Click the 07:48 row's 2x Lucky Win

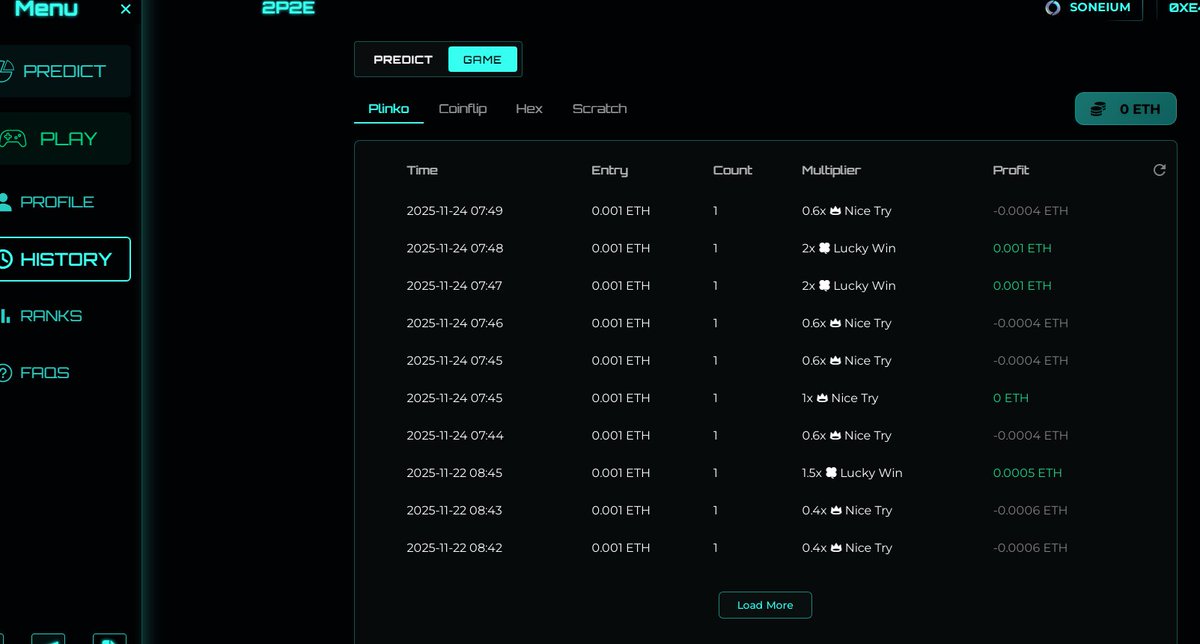[849, 248]
